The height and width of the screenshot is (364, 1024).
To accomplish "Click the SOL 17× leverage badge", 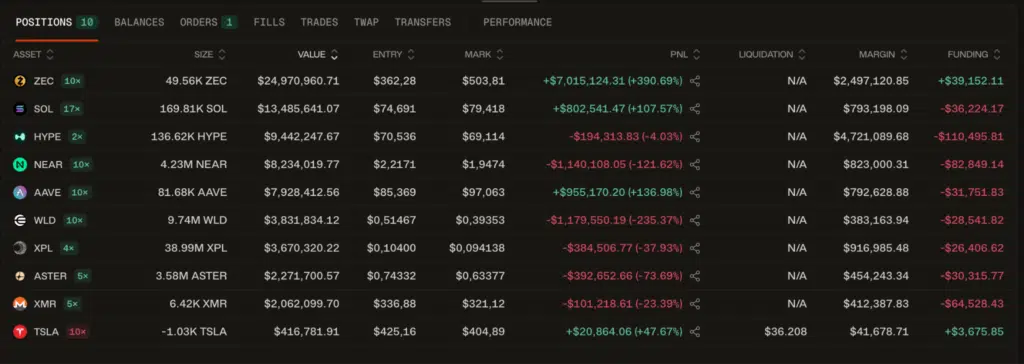I will (x=71, y=109).
